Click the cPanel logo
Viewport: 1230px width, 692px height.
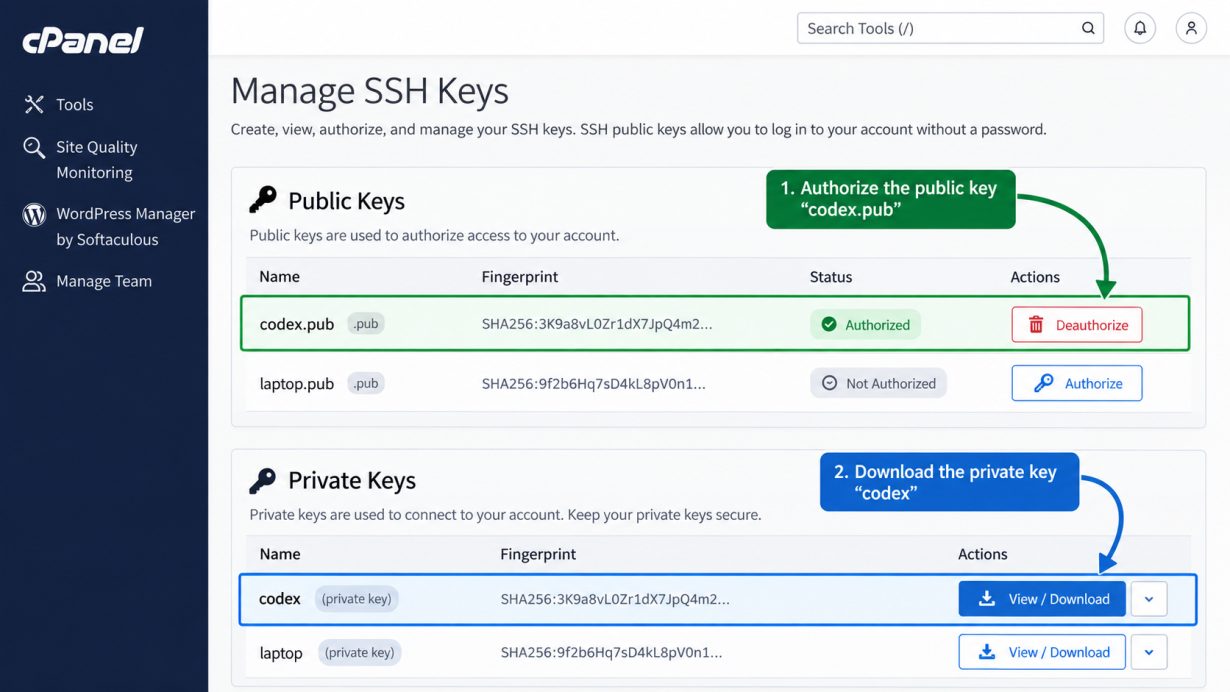pos(83,40)
